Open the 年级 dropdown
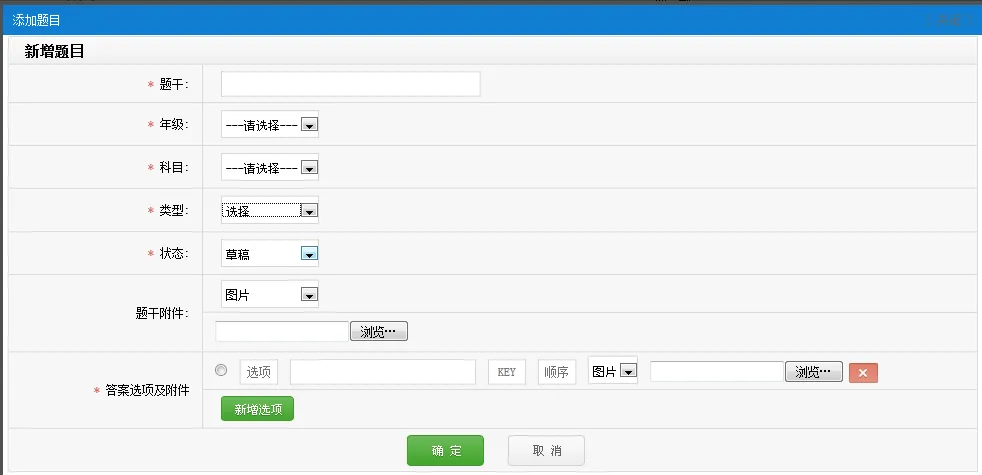 coord(270,125)
